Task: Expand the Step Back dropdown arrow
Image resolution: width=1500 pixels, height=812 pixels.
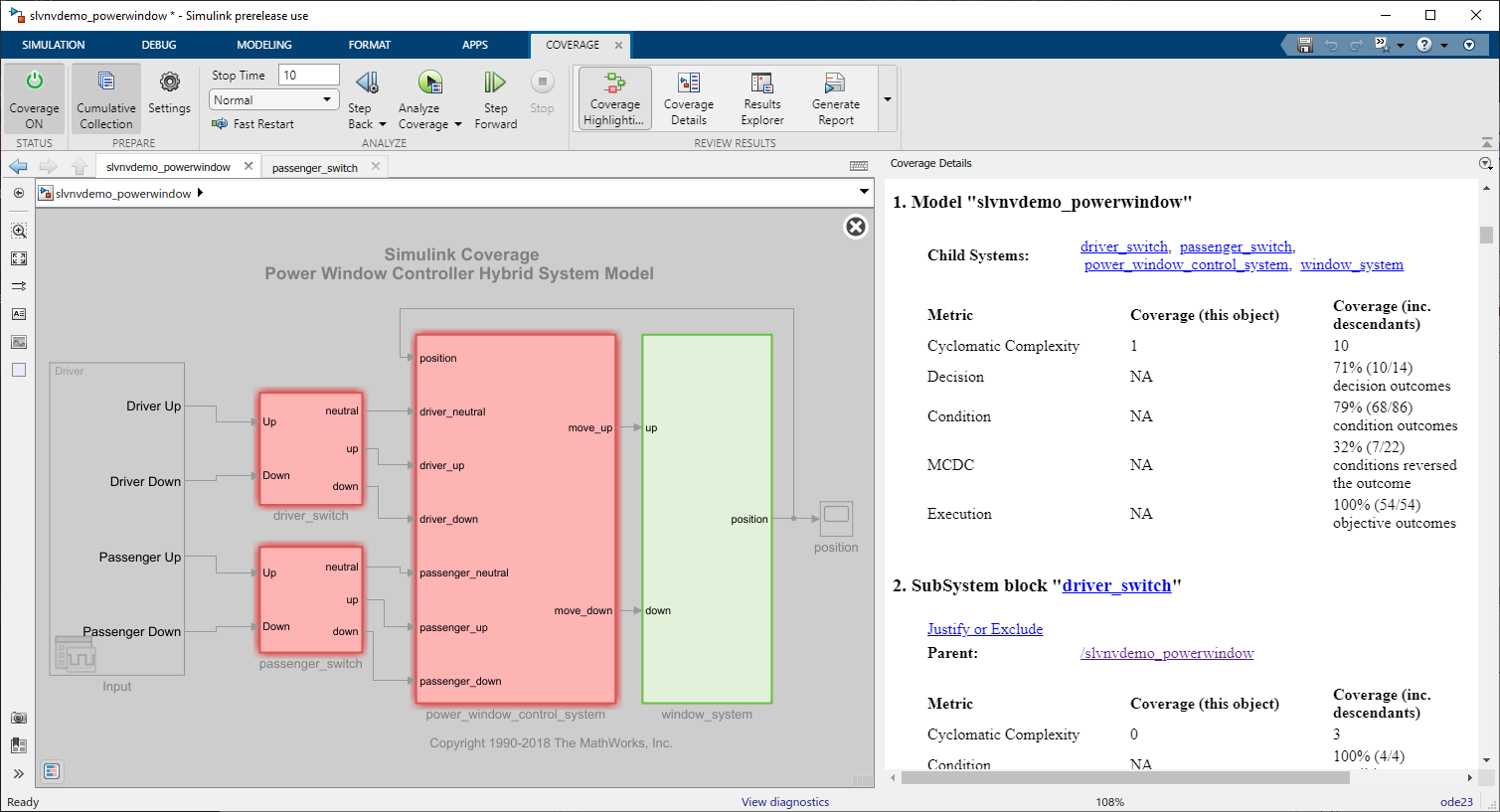Action: (x=383, y=125)
